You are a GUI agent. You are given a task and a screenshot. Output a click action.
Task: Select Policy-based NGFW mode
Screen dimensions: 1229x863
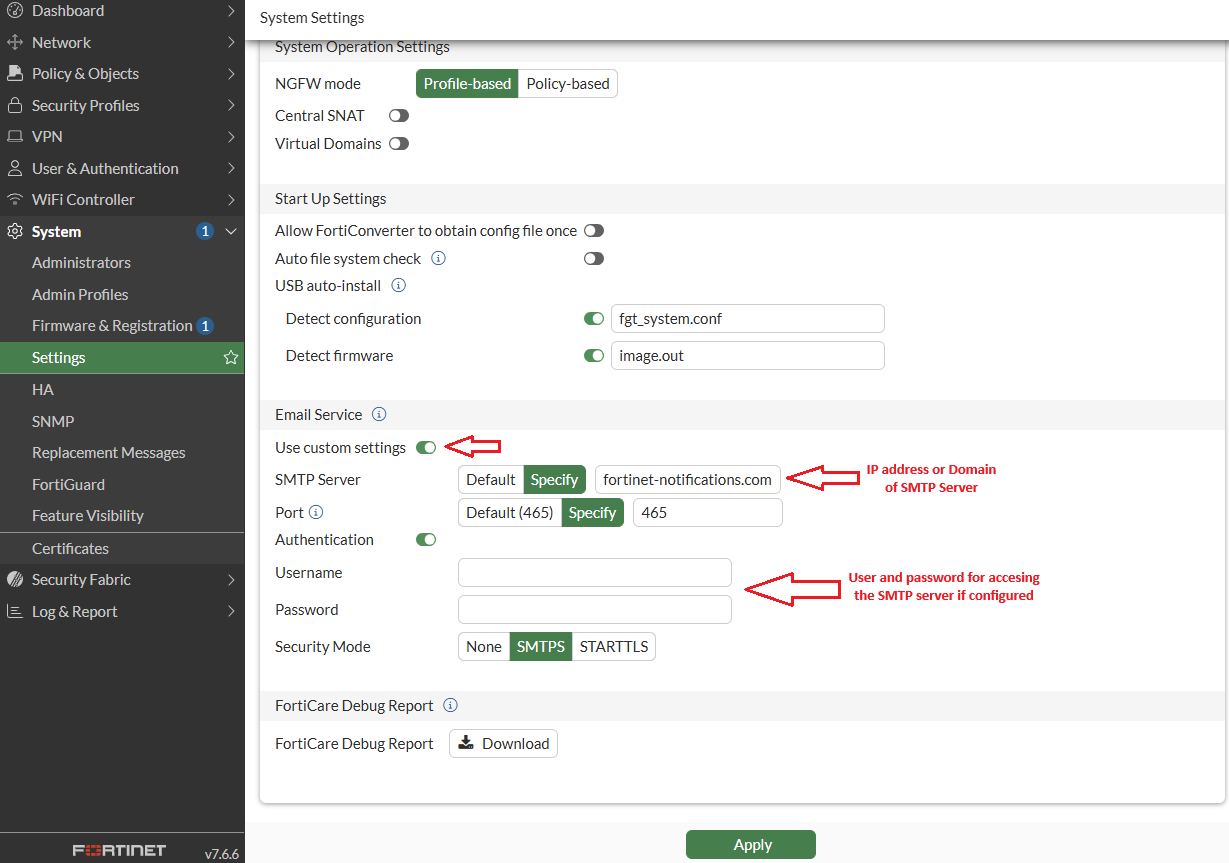point(568,84)
